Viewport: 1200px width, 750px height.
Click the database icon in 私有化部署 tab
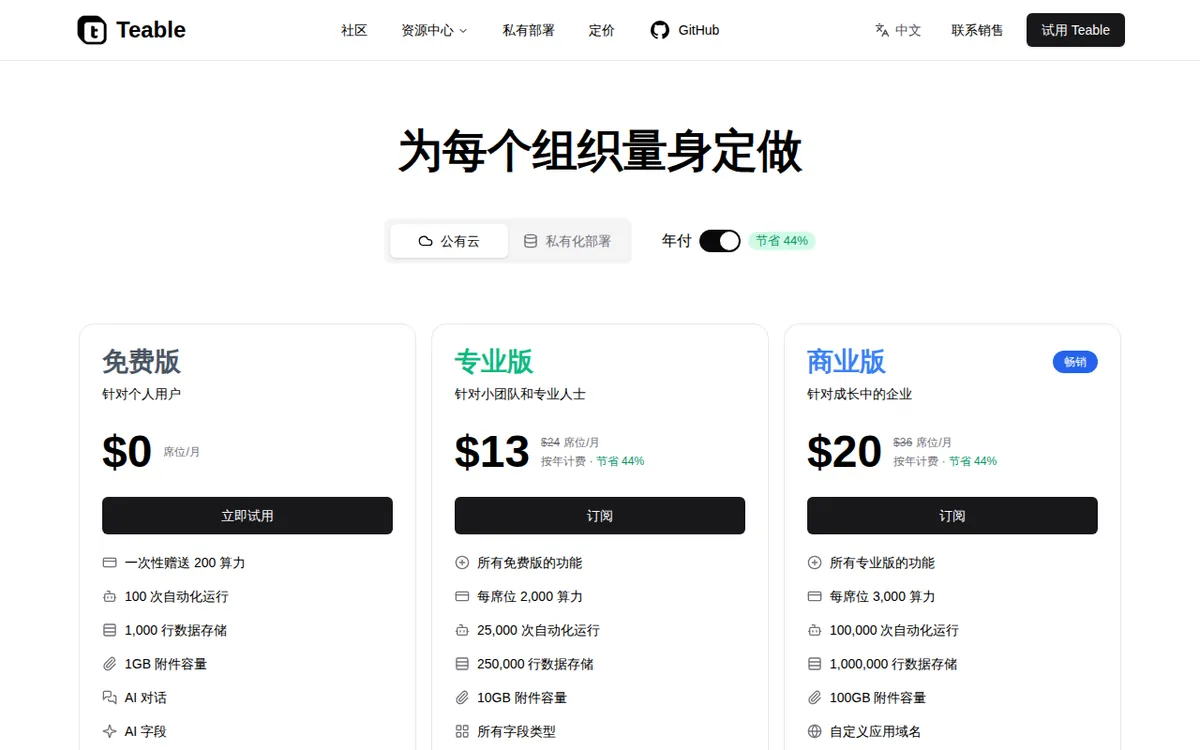point(531,241)
